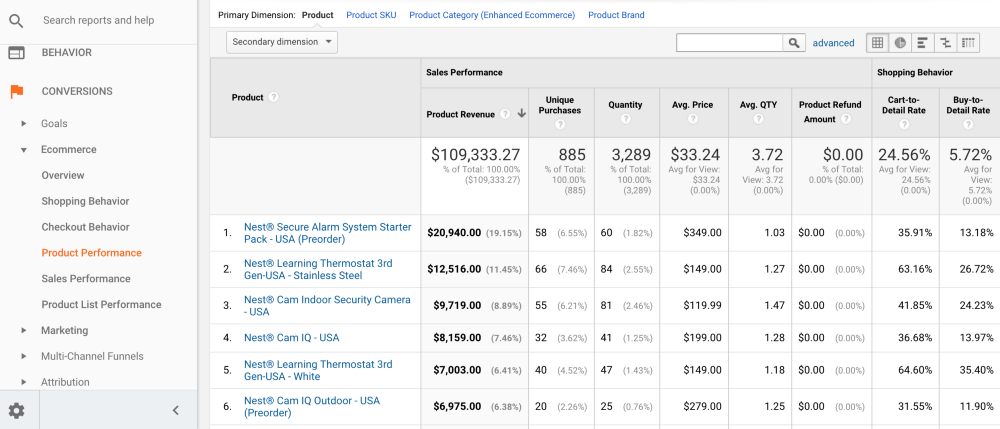Screen dimensions: 1000x429
Task: Click the 64.60% cart-to-detail value
Action: coord(915,370)
